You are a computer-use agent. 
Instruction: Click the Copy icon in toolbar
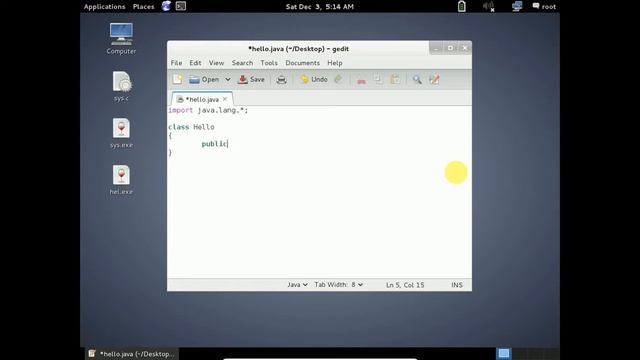click(x=378, y=80)
